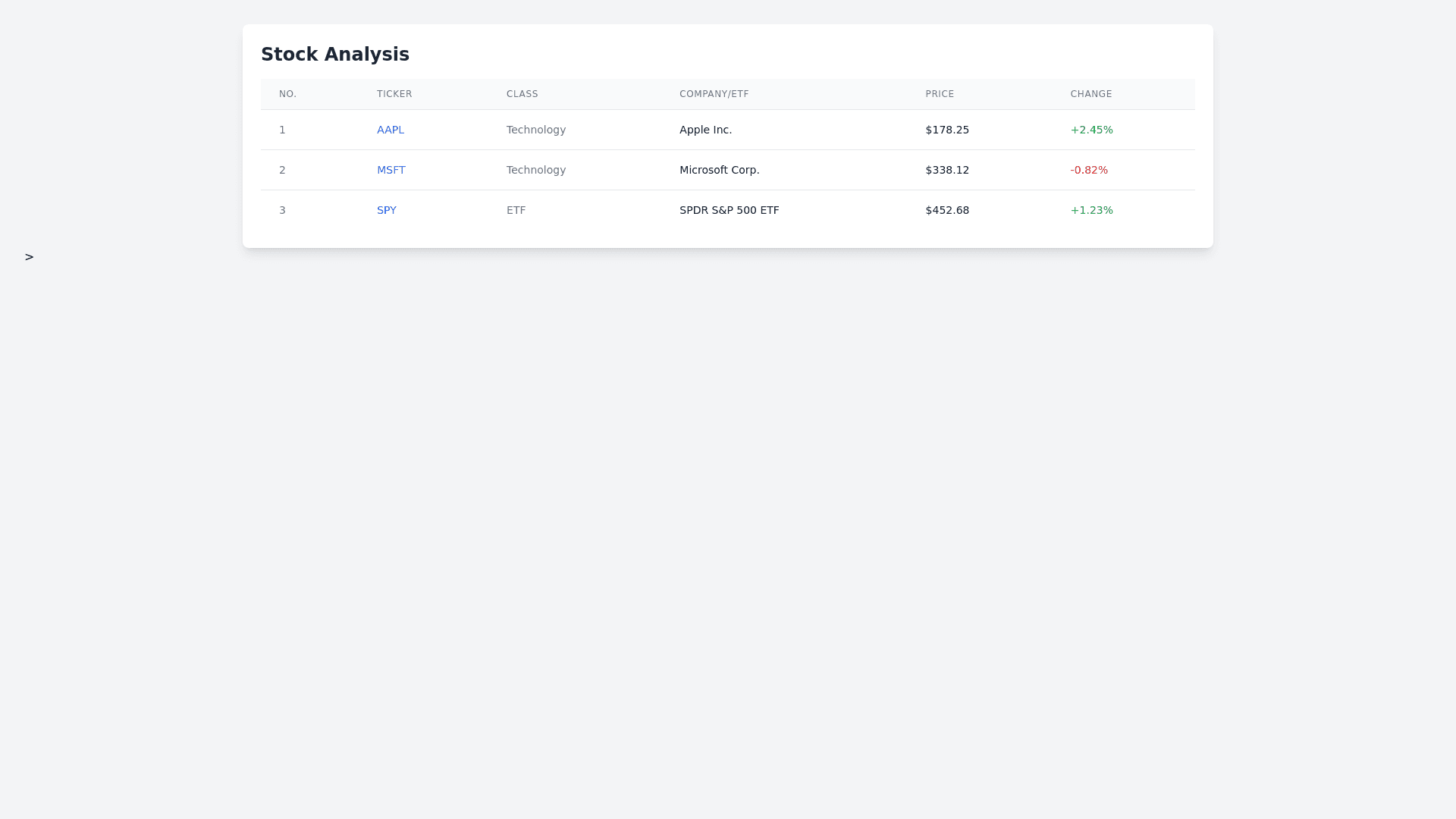Sort by the TICKER column header
The width and height of the screenshot is (1456, 819).
394,94
